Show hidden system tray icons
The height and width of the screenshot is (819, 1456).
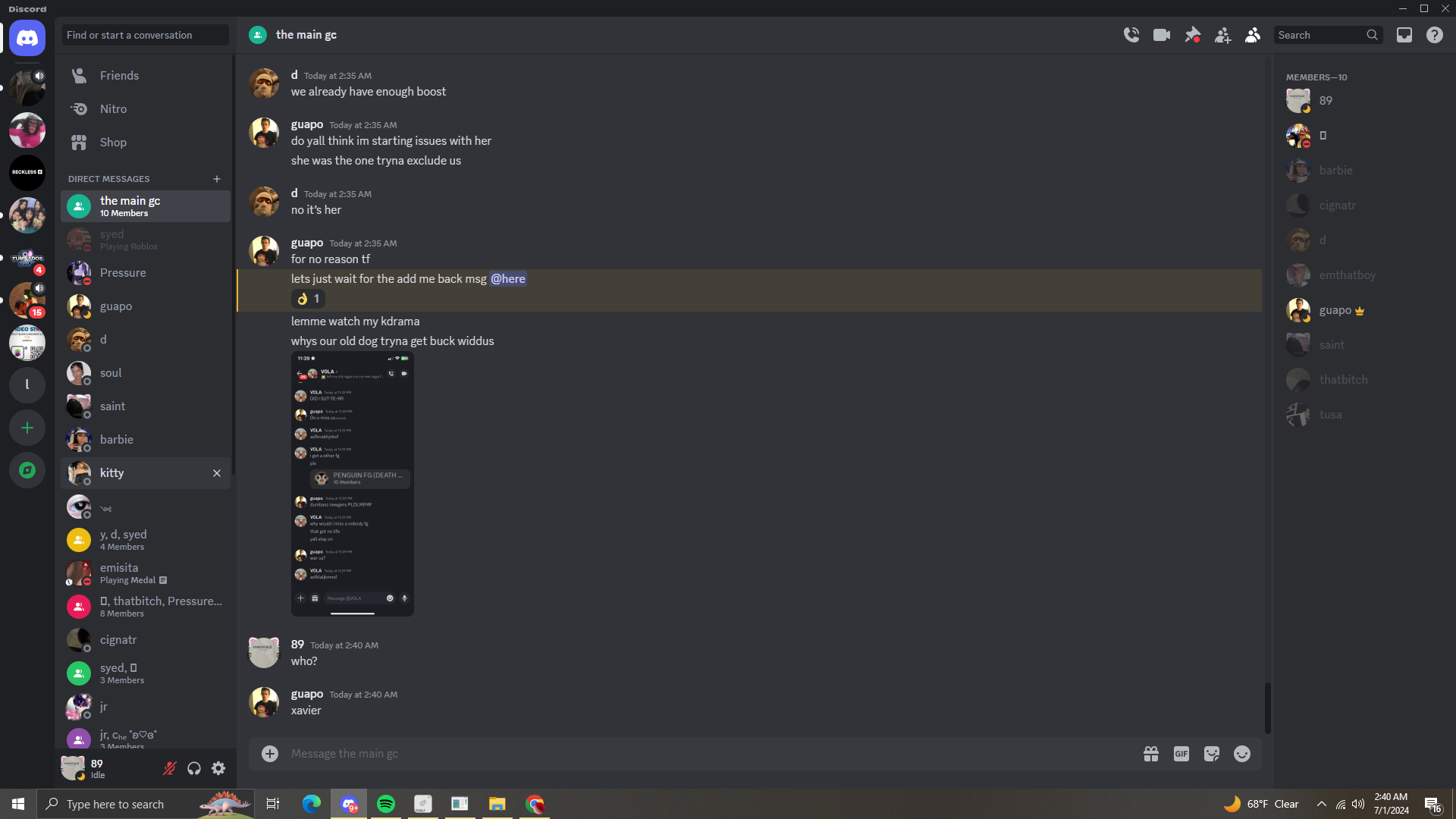tap(1322, 804)
